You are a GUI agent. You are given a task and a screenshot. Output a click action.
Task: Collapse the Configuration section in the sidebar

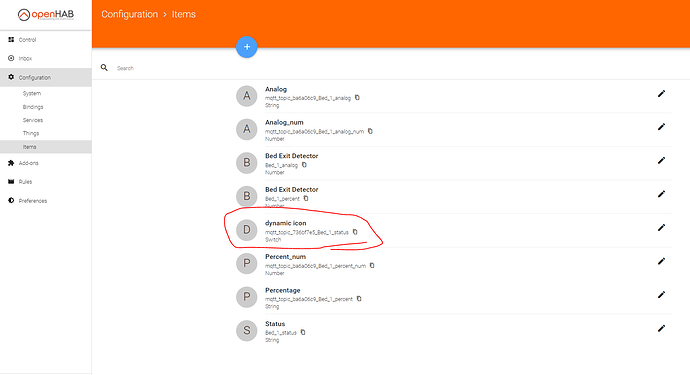[46, 77]
